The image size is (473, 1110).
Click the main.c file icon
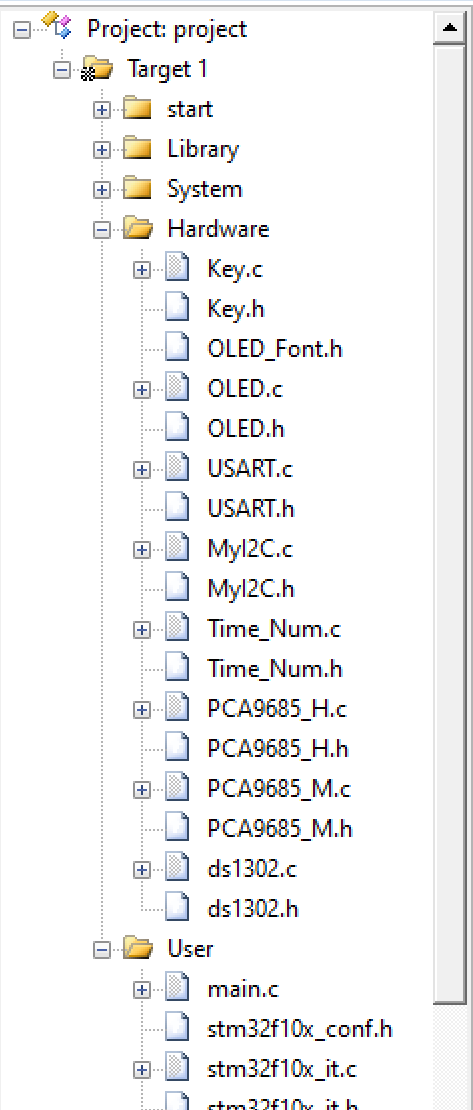coord(177,988)
